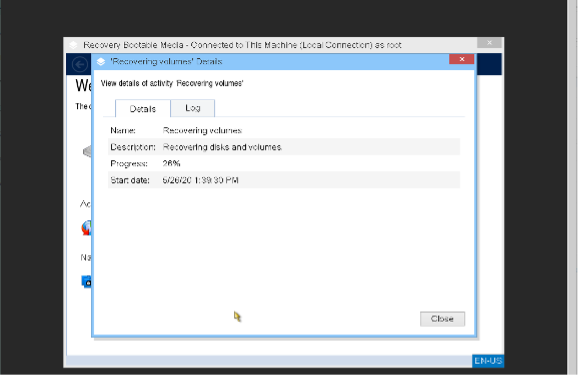Screen dimensions: 578x376
Task: Click the Recovery Bootable Media title bar icon
Action: tap(73, 45)
